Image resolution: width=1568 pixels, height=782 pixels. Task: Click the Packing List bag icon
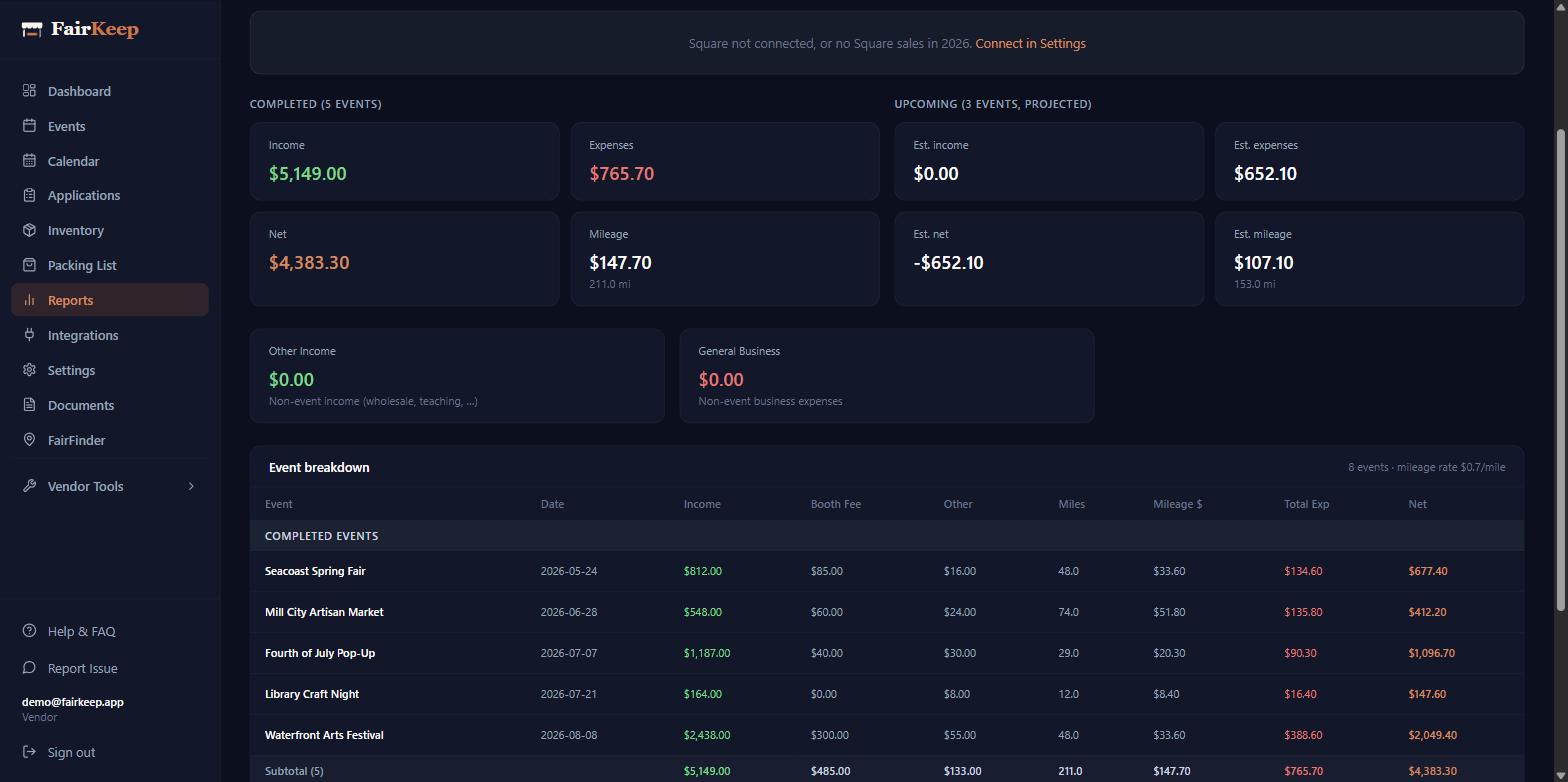tap(30, 265)
